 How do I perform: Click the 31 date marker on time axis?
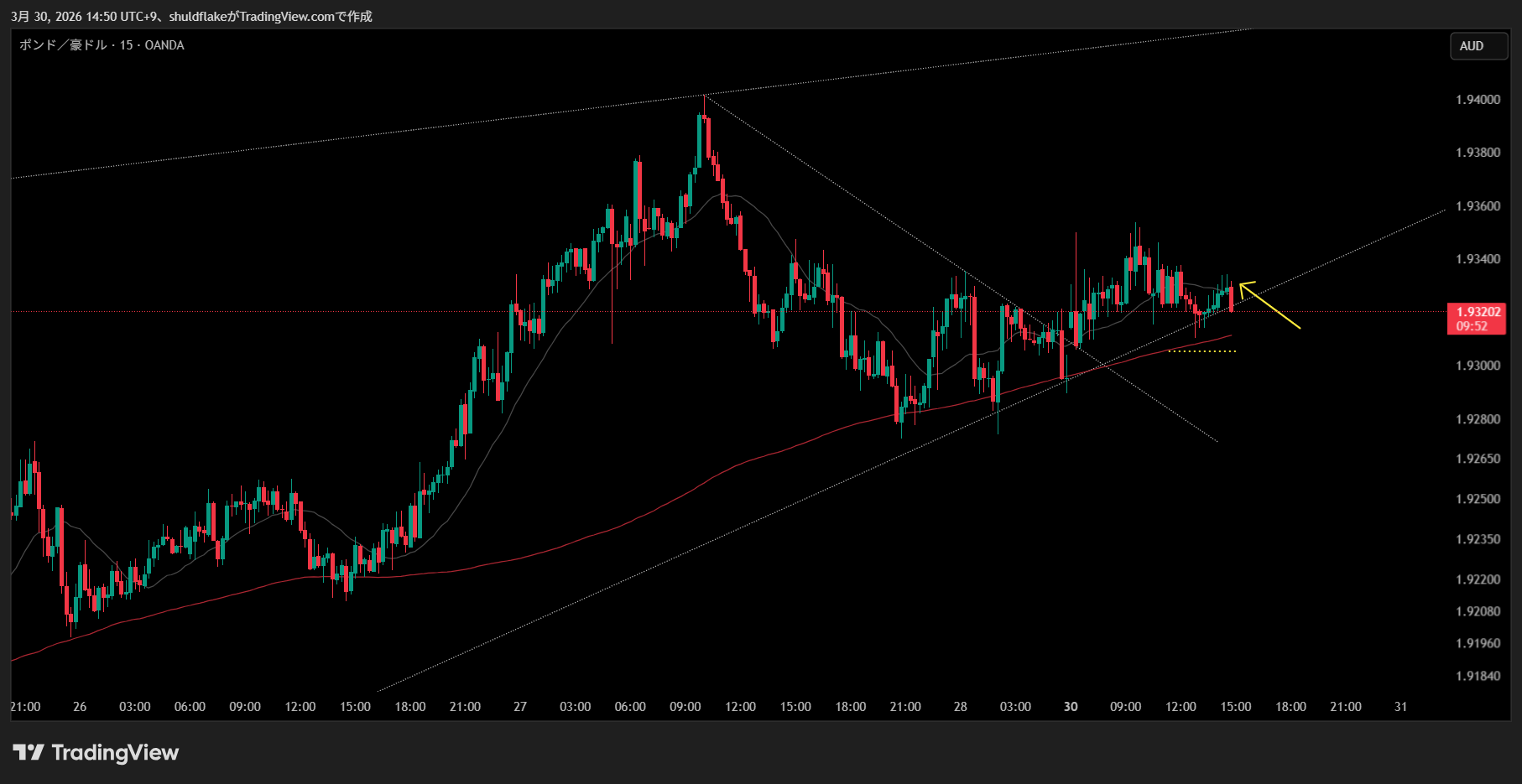click(x=1400, y=707)
